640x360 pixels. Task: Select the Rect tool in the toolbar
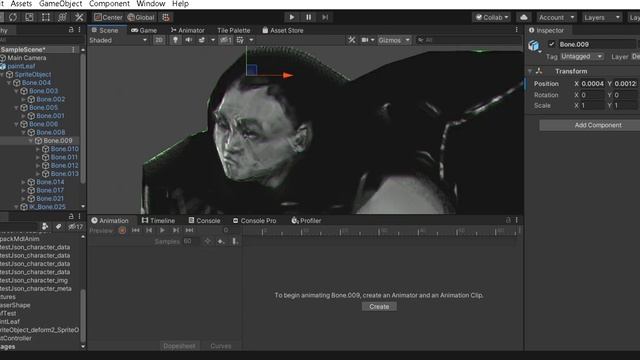tap(46, 17)
